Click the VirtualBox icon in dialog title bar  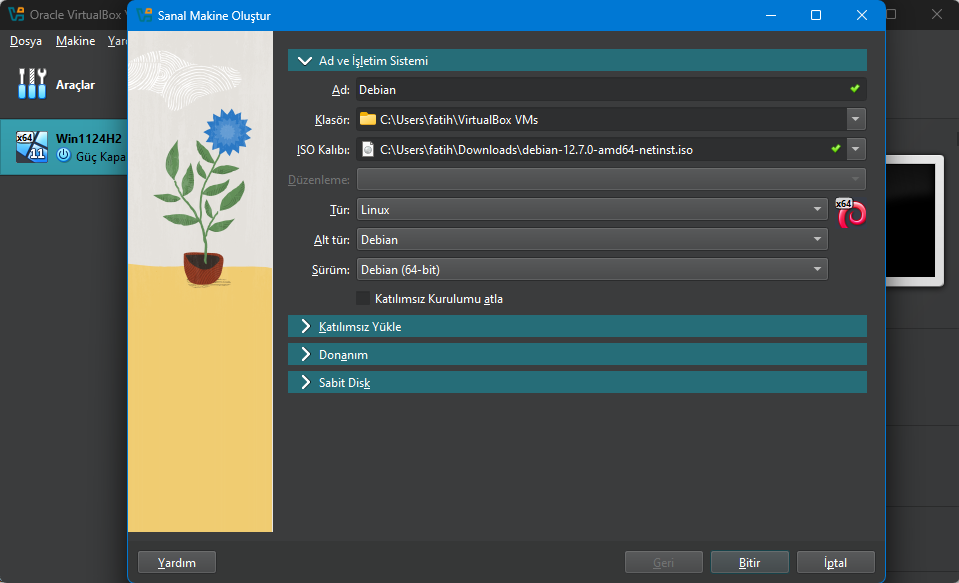[x=145, y=16]
